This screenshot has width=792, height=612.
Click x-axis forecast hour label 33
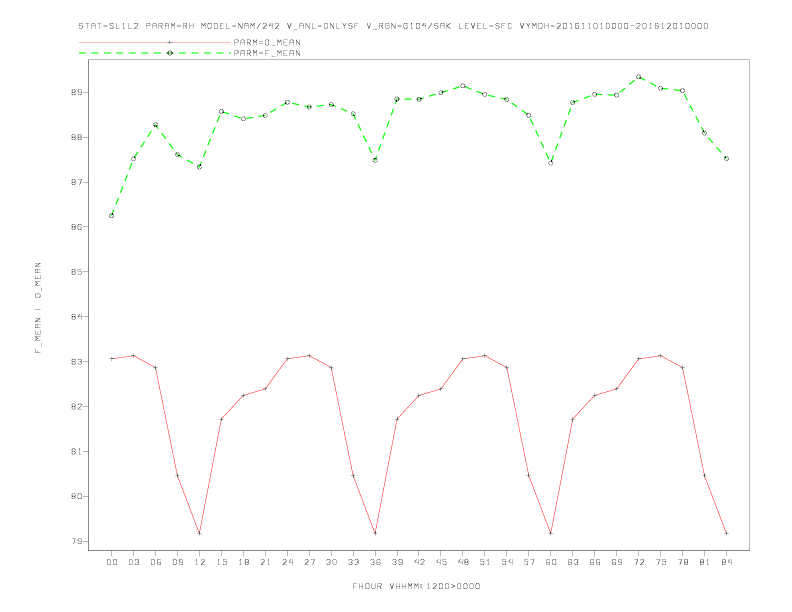click(353, 562)
